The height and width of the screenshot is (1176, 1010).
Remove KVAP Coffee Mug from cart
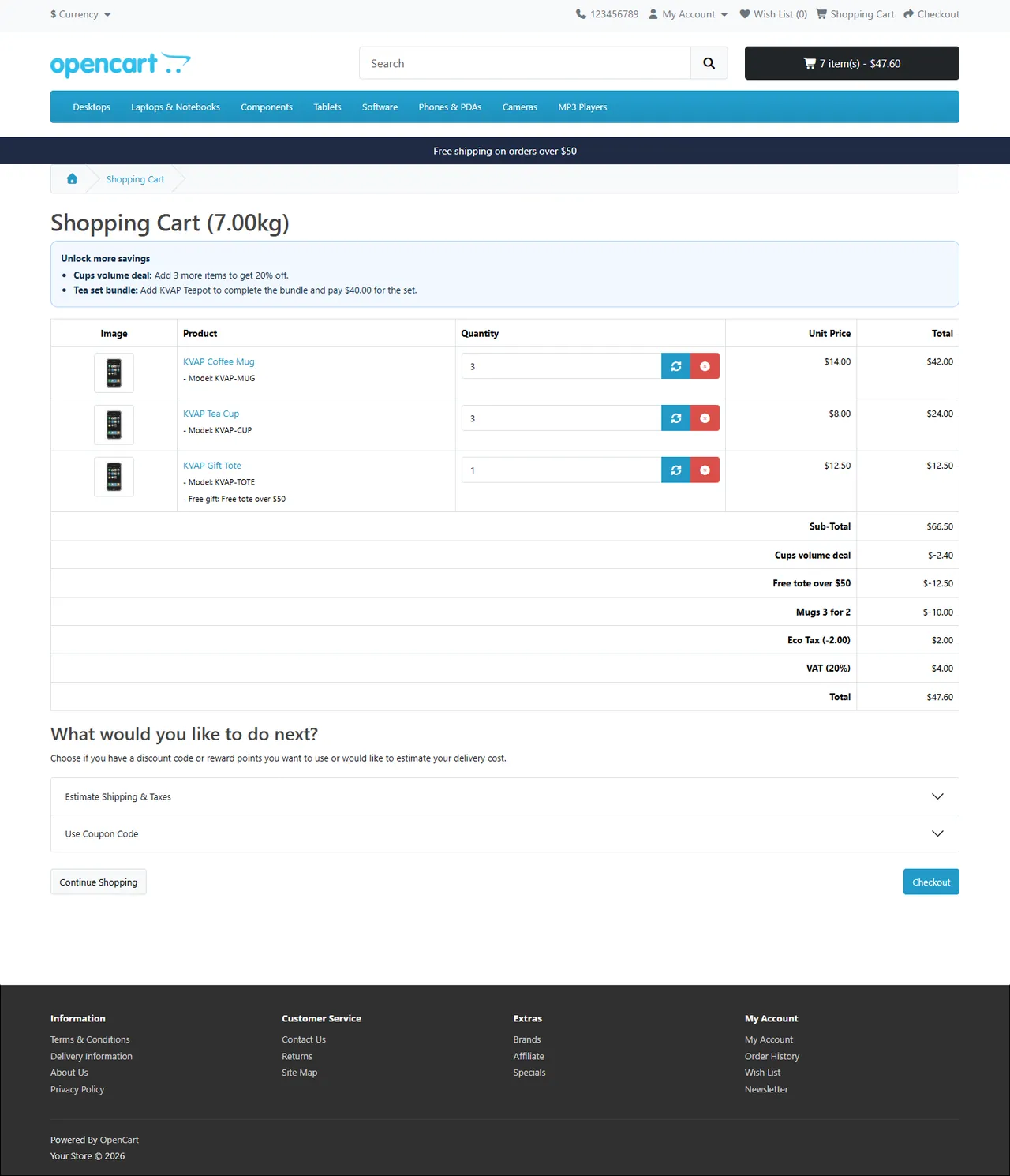coord(705,366)
